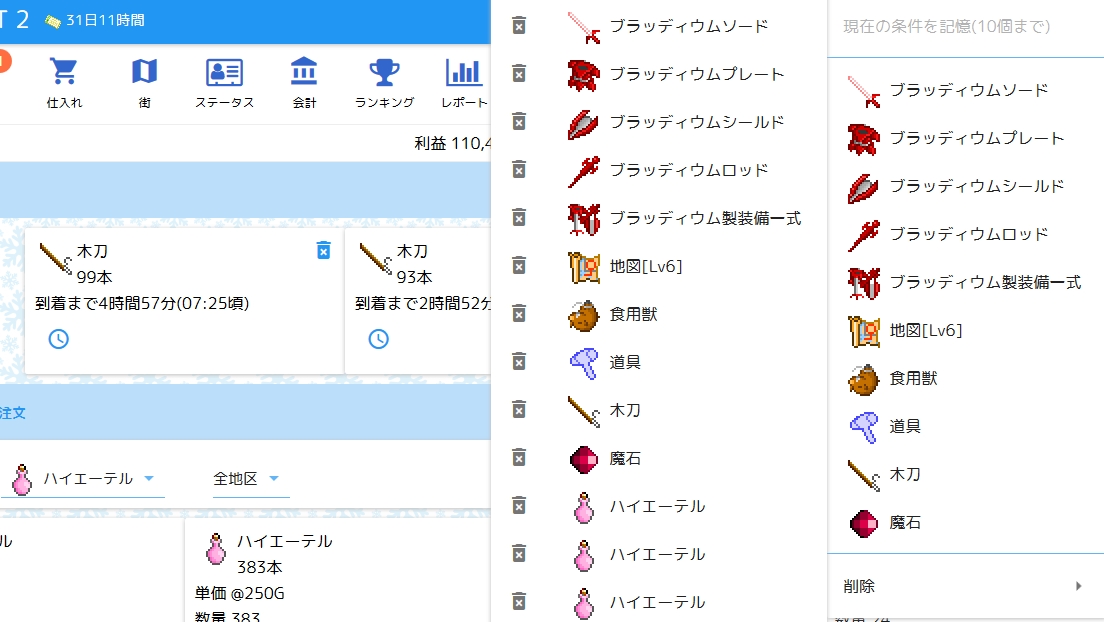
Task: Open the 全地区 region dropdown
Action: (273, 479)
